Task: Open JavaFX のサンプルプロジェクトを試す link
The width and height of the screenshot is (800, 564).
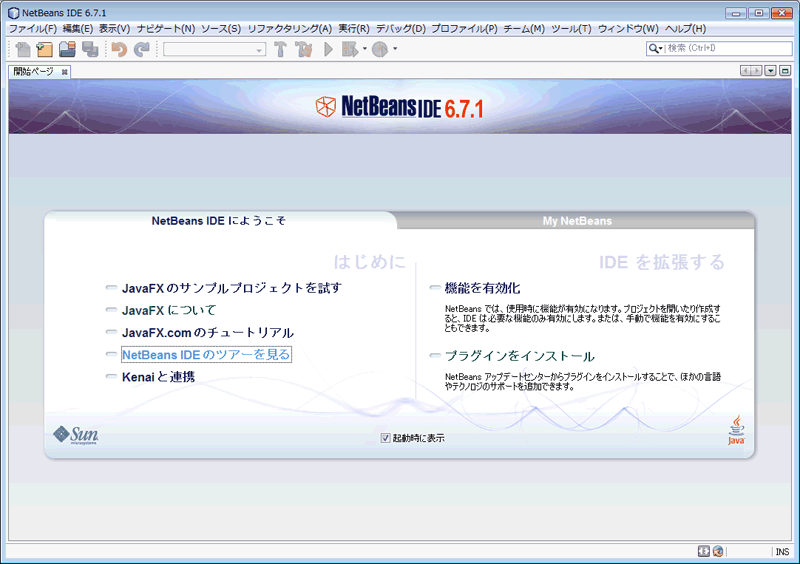Action: (x=232, y=288)
